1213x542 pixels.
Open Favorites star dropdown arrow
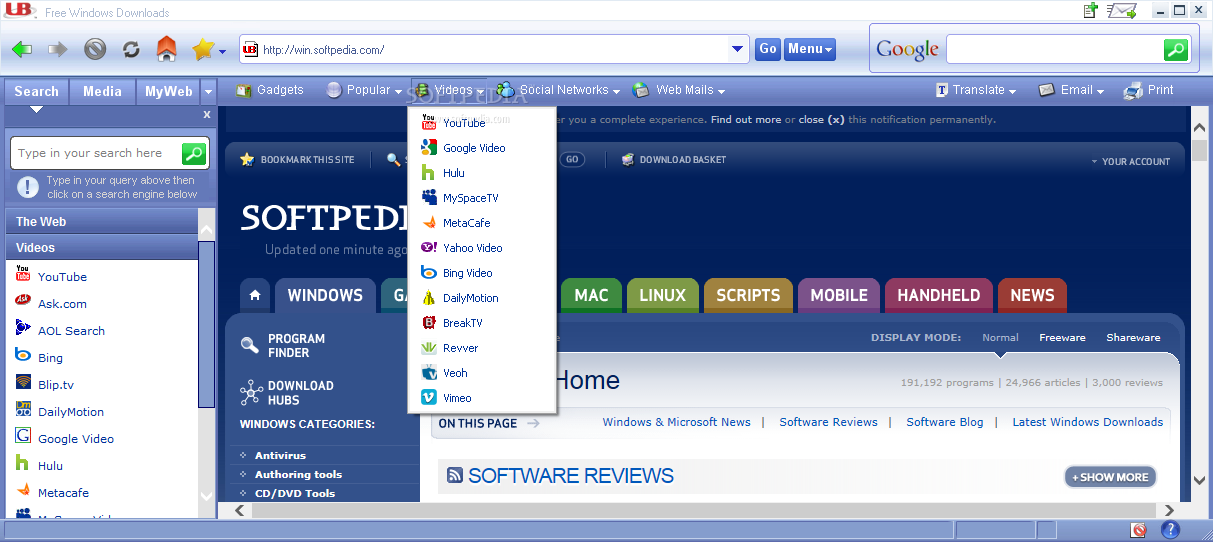click(x=223, y=51)
